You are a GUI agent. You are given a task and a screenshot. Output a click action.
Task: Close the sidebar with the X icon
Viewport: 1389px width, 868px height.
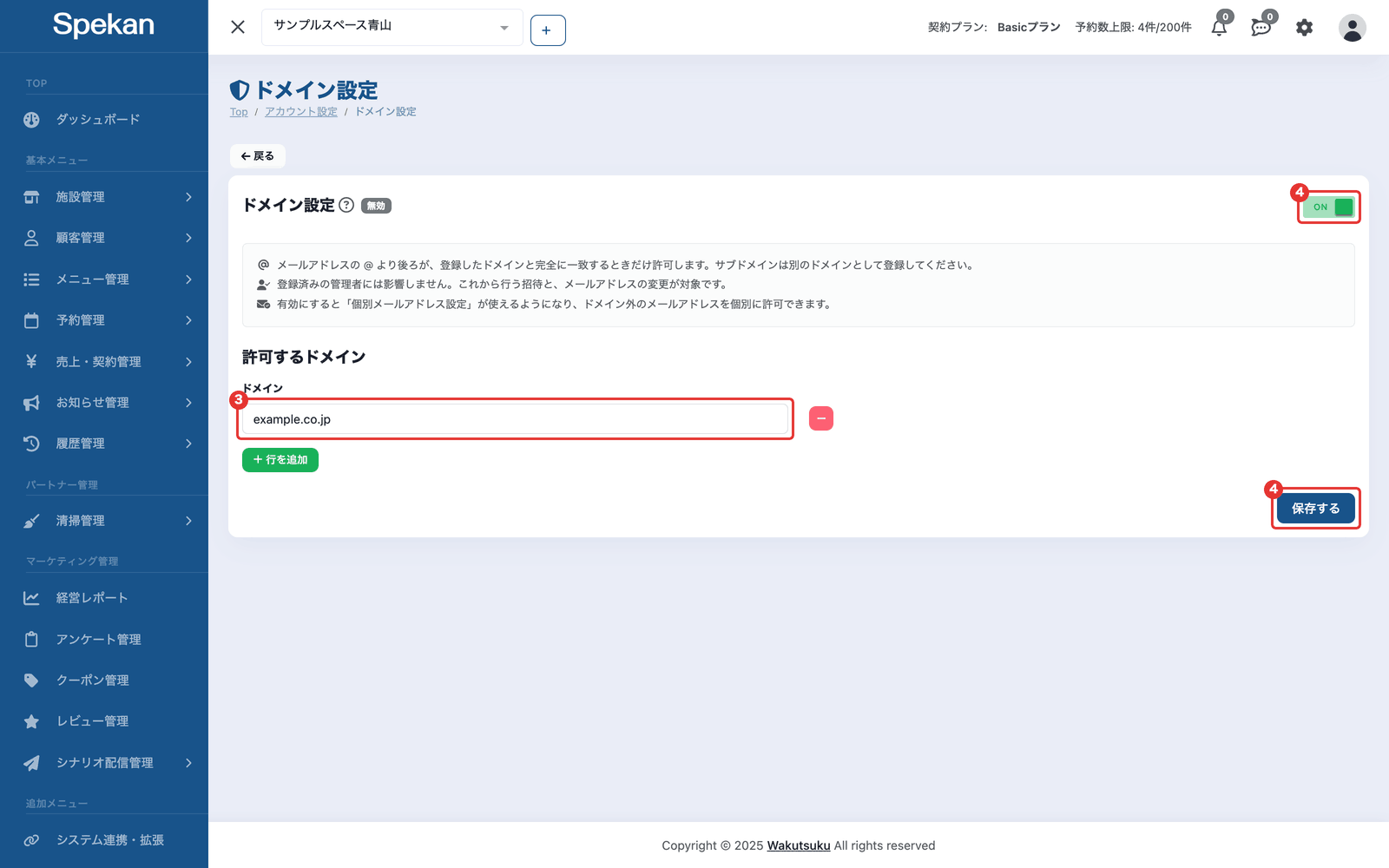[x=238, y=27]
